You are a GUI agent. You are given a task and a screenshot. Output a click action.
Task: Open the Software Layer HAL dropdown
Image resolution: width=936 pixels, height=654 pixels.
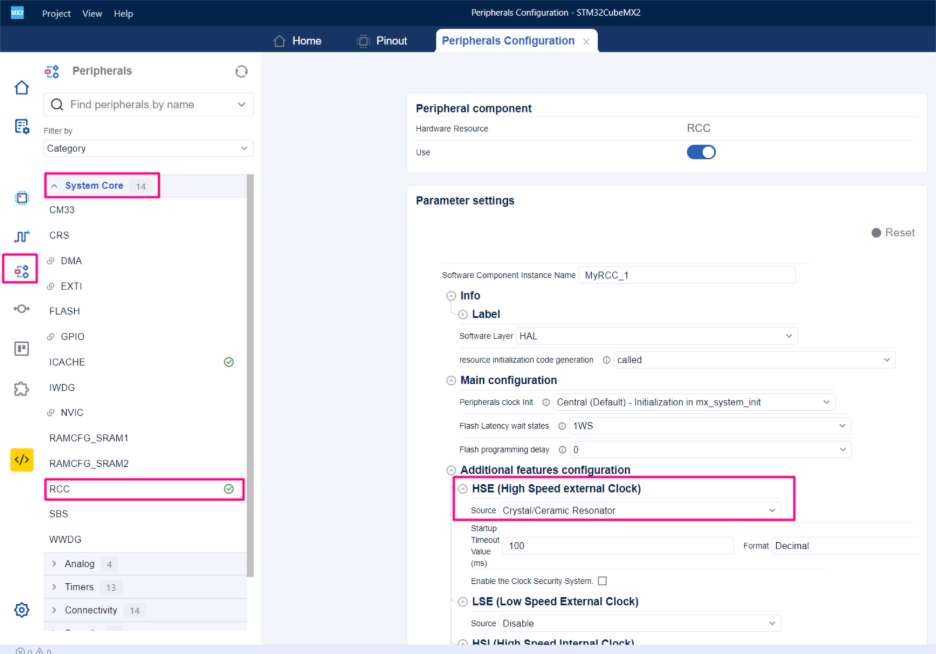pyautogui.click(x=656, y=336)
